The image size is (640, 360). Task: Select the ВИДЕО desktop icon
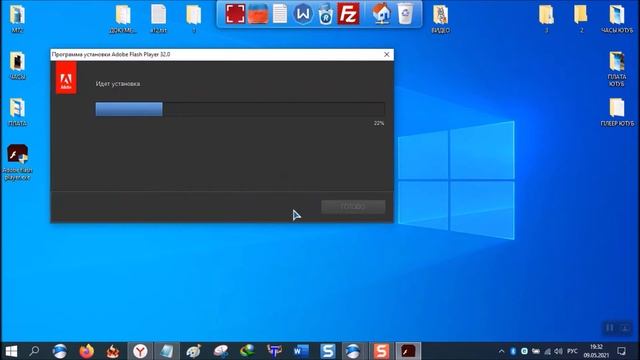tap(440, 19)
